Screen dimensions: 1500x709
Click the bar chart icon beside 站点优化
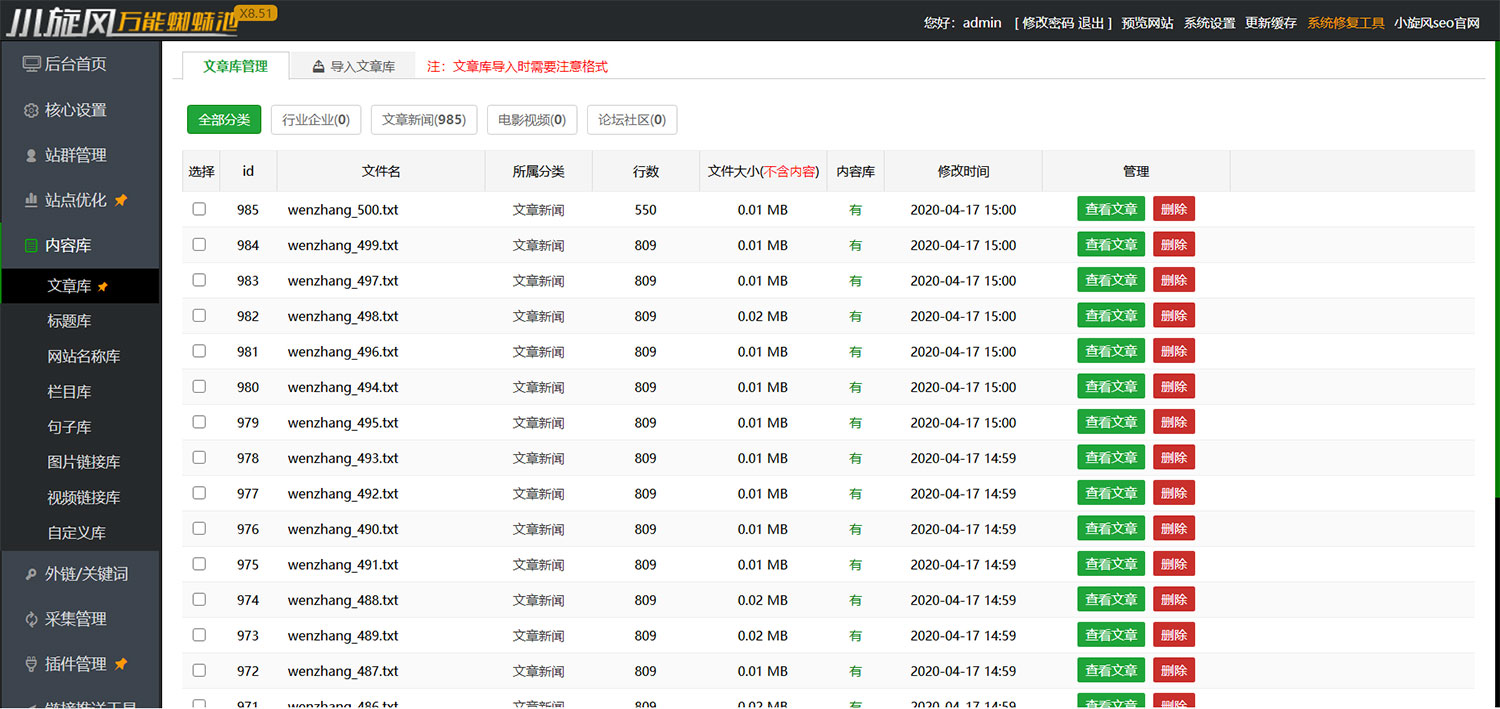click(32, 200)
